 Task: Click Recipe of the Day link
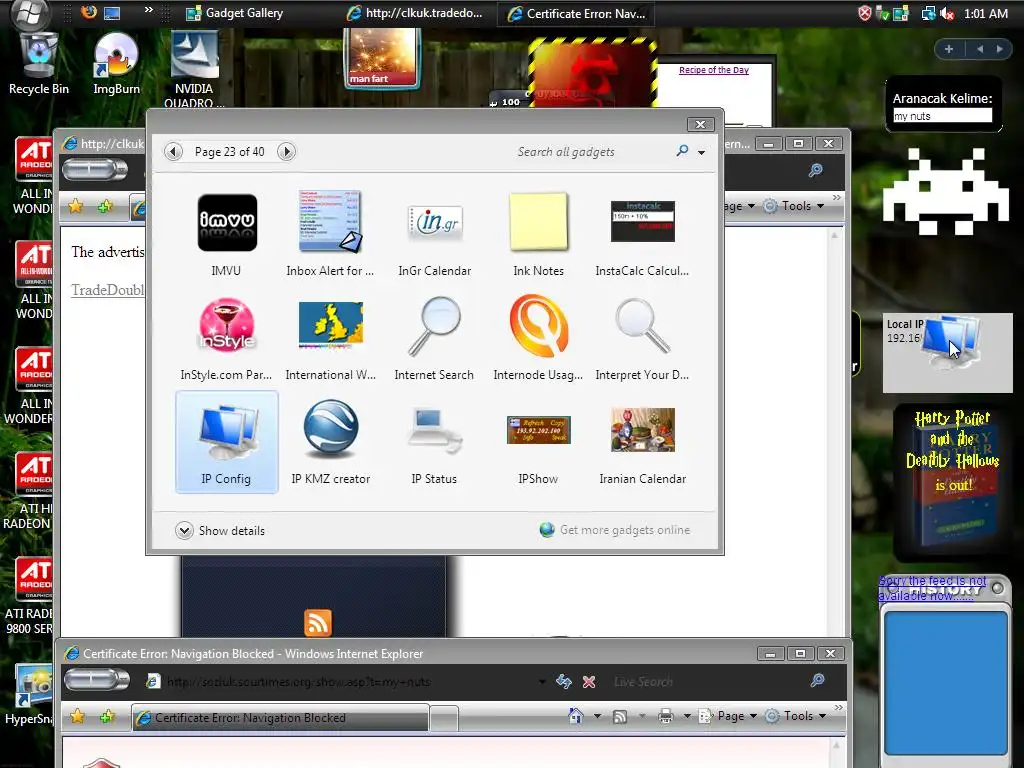coord(714,70)
